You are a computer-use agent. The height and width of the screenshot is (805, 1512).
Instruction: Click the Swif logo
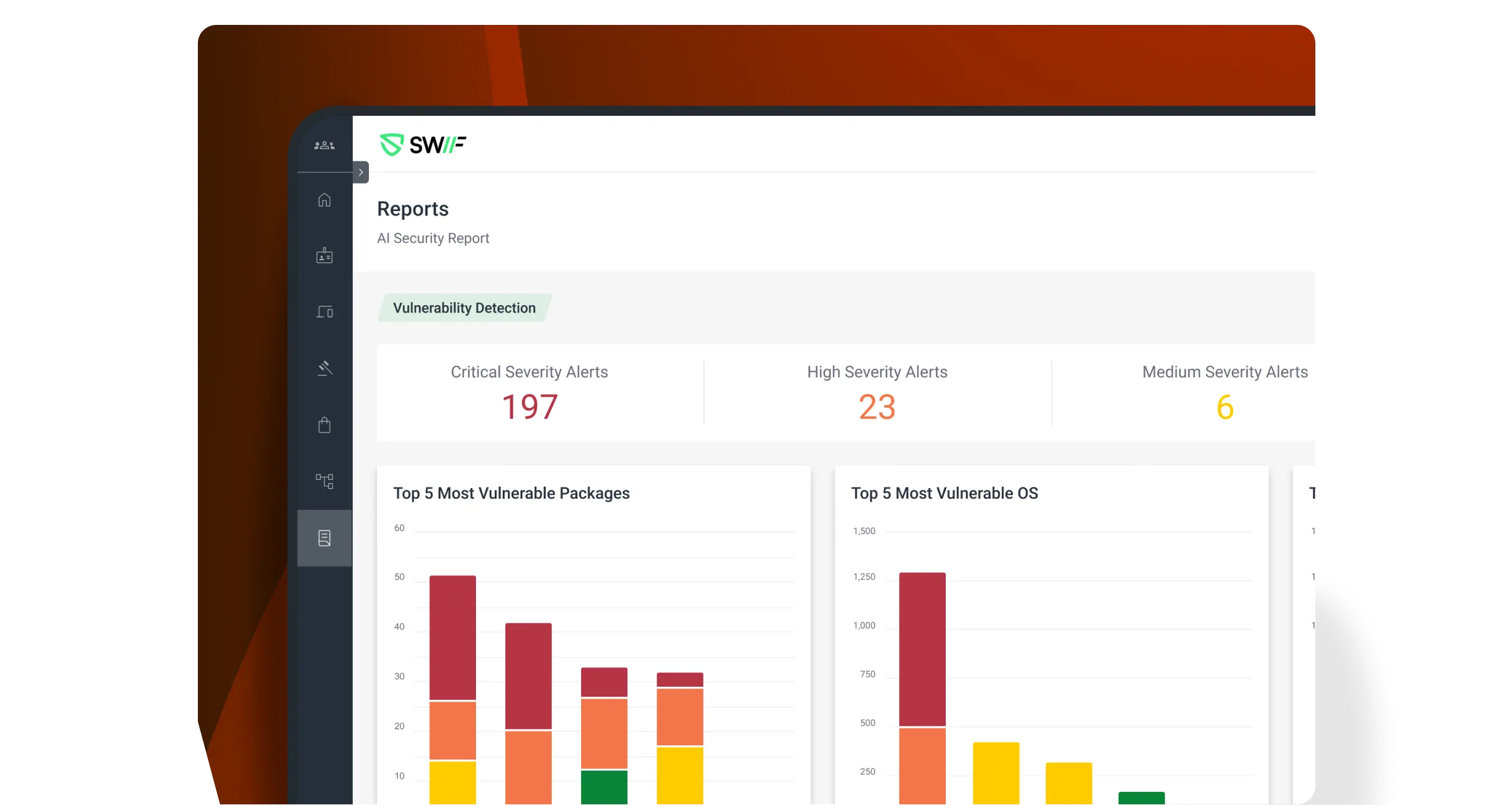click(x=423, y=145)
